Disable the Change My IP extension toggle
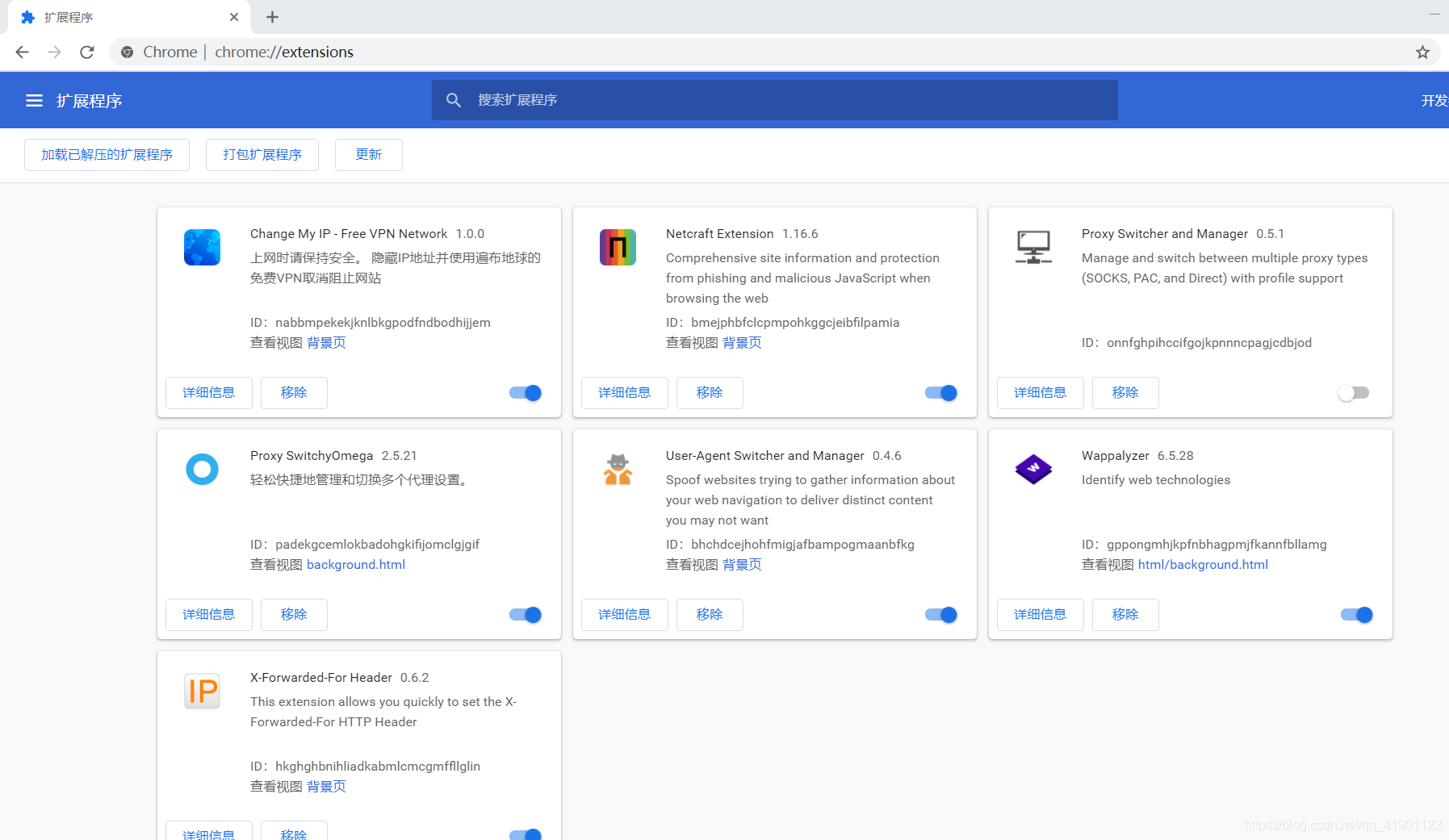This screenshot has height=840, width=1449. click(x=526, y=393)
